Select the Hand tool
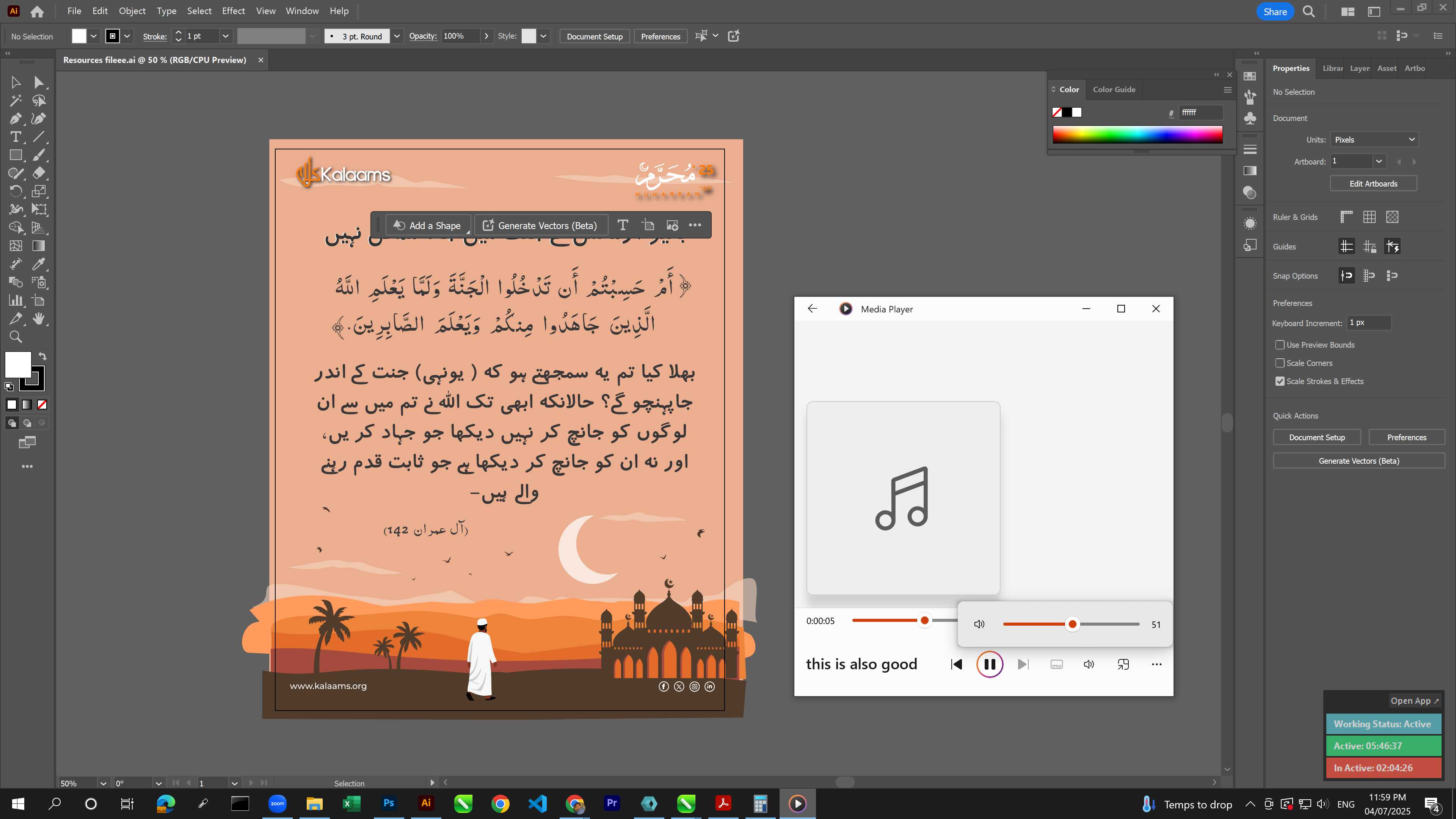This screenshot has height=819, width=1456. (x=39, y=318)
